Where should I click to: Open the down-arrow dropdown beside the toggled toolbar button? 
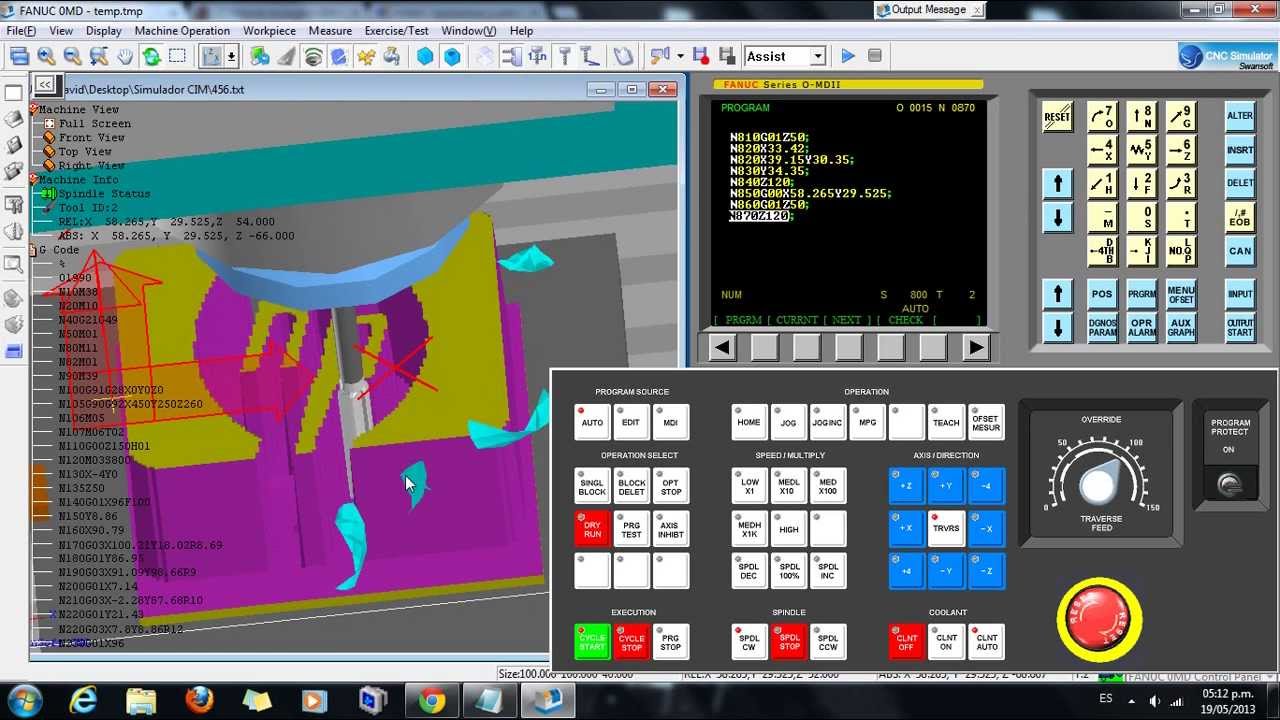(232, 57)
